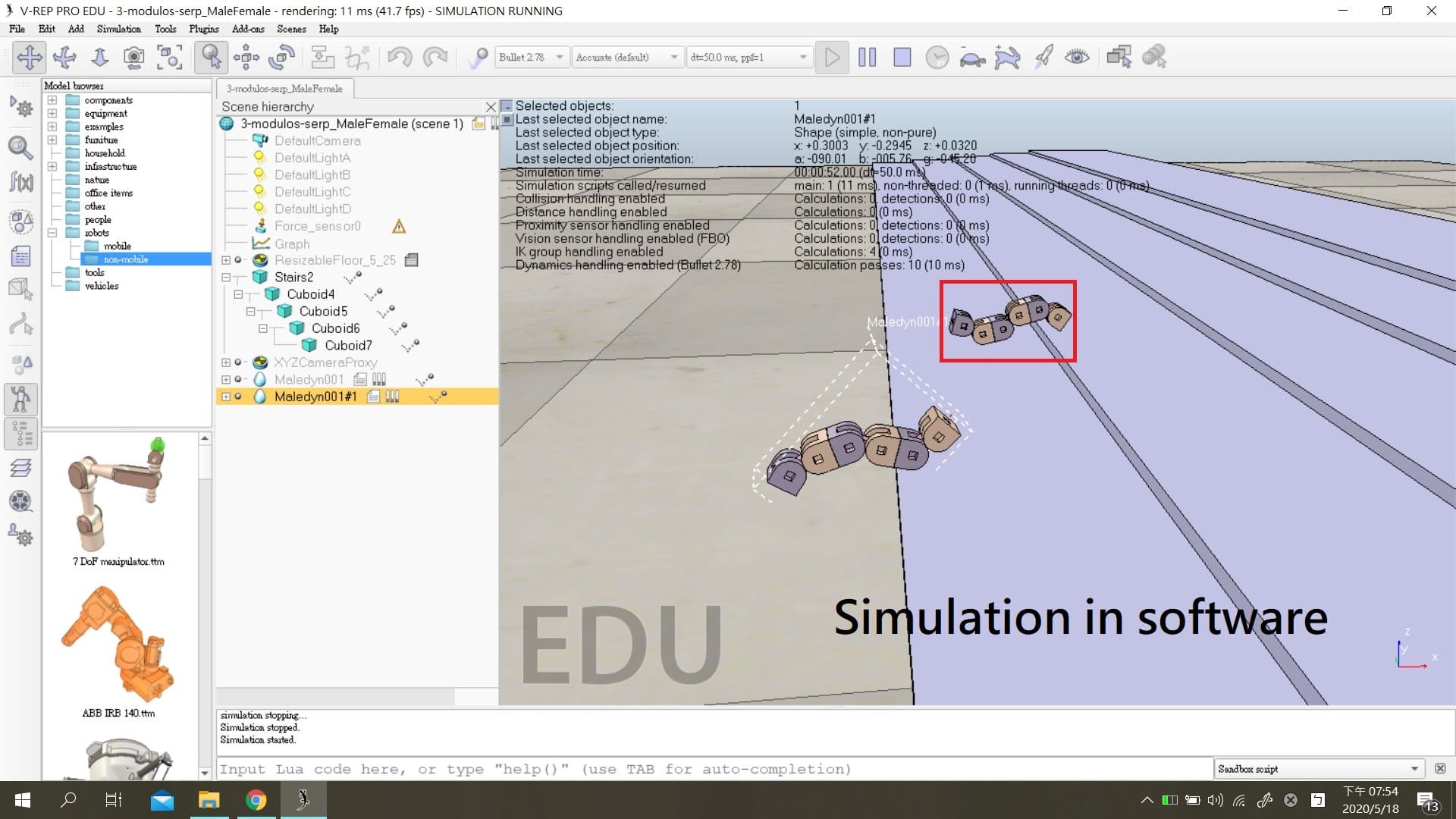1456x819 pixels.
Task: Slow down simulation with turtle icon
Action: tap(972, 57)
